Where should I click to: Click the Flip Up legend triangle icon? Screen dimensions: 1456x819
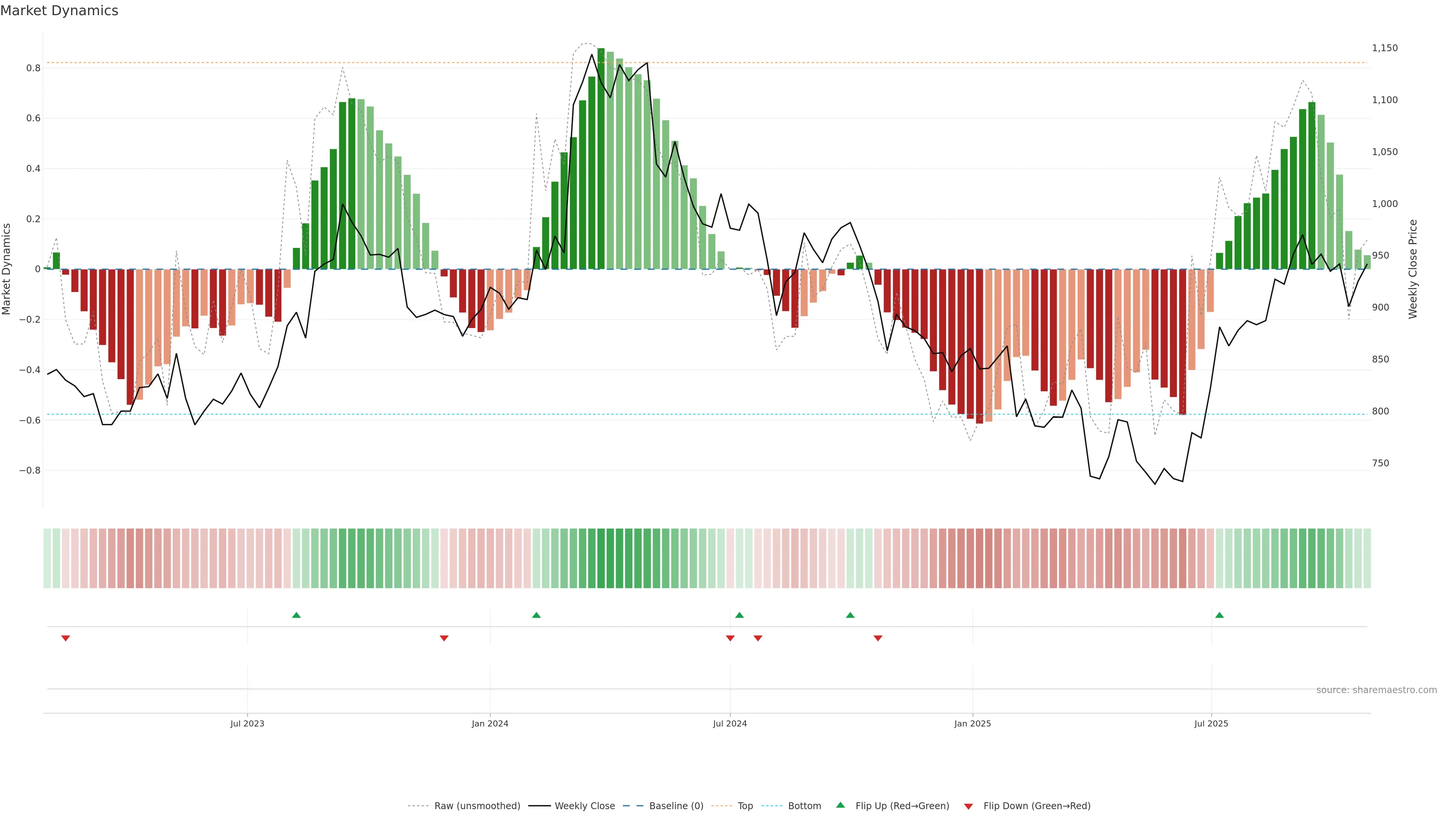(841, 805)
